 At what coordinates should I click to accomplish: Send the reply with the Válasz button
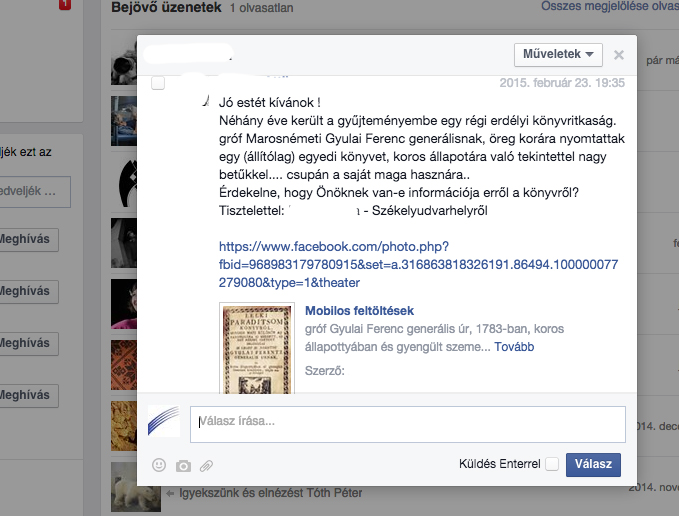tap(593, 464)
